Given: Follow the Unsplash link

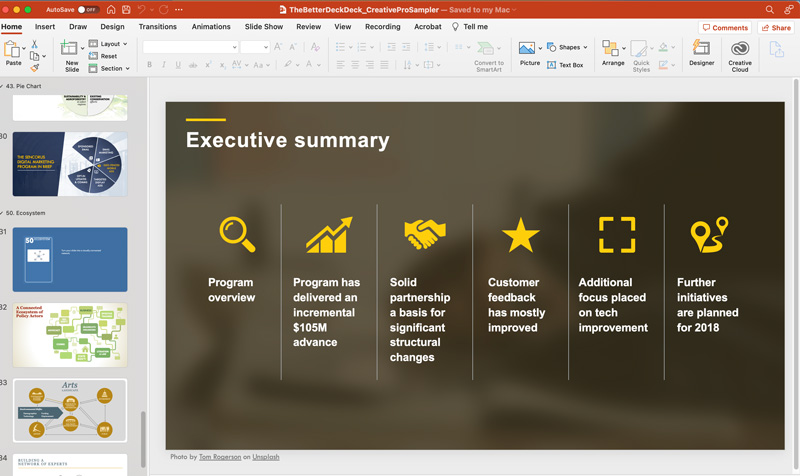Looking at the screenshot, I should click(266, 457).
